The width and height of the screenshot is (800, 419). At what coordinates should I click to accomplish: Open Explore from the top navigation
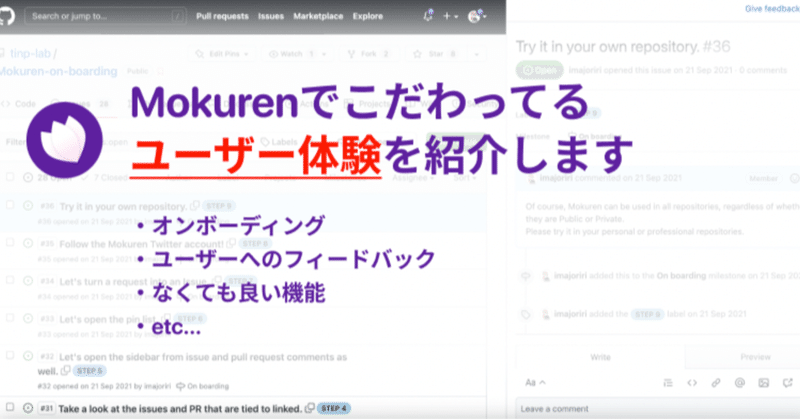tap(368, 16)
